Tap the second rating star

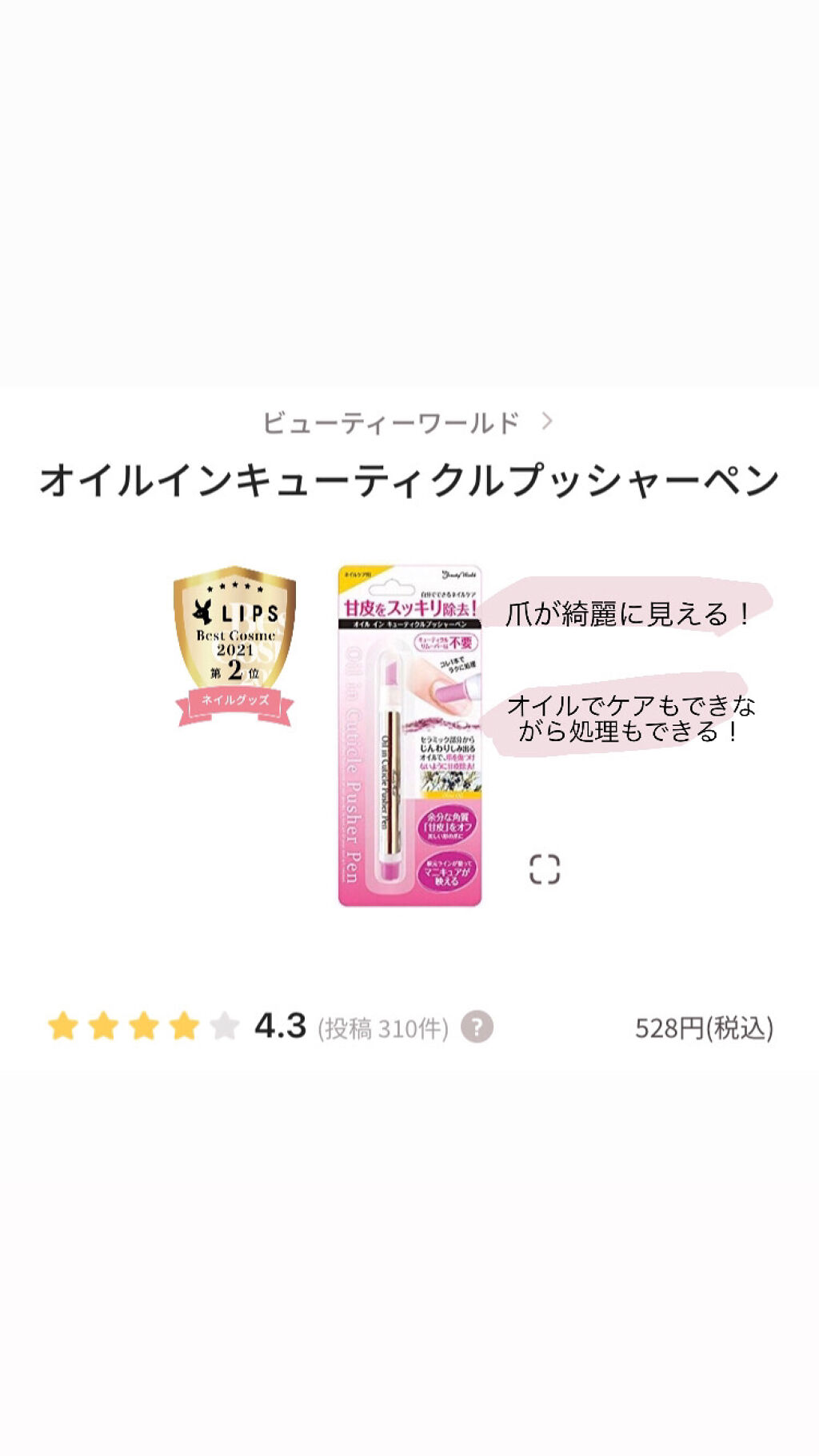(103, 1026)
